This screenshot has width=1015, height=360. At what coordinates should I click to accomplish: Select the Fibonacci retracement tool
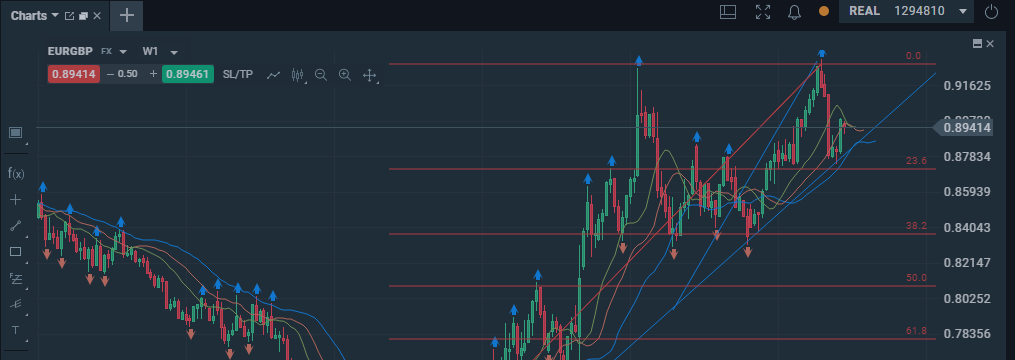(x=16, y=278)
